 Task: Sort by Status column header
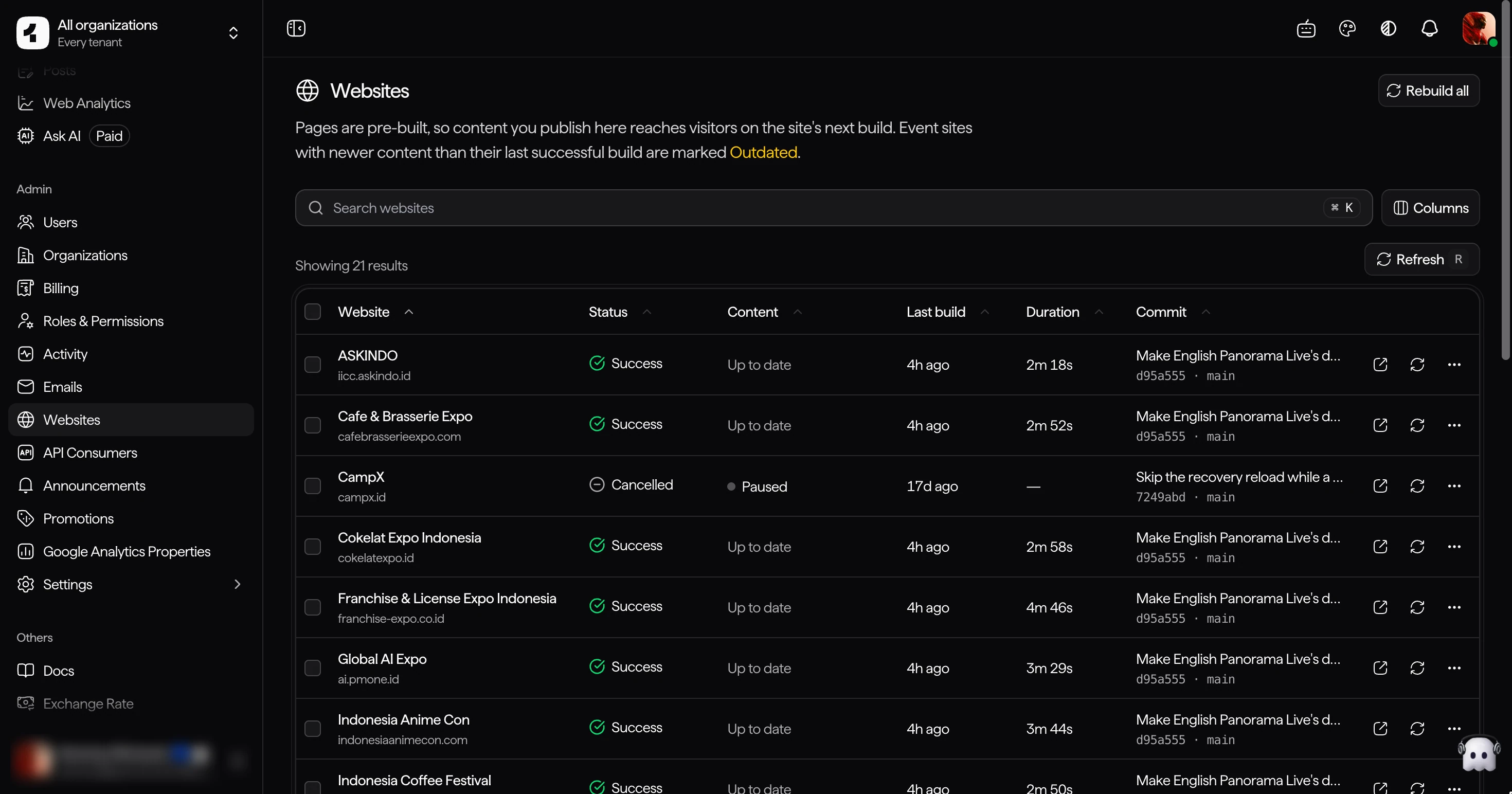tap(620, 312)
